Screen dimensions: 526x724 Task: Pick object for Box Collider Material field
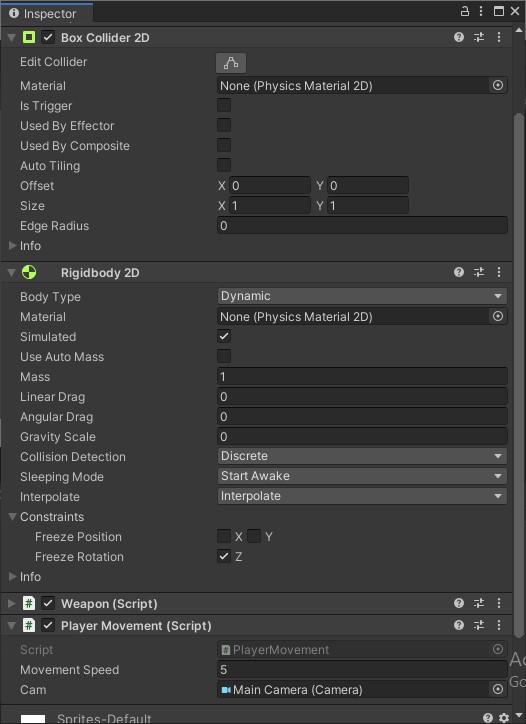[498, 85]
